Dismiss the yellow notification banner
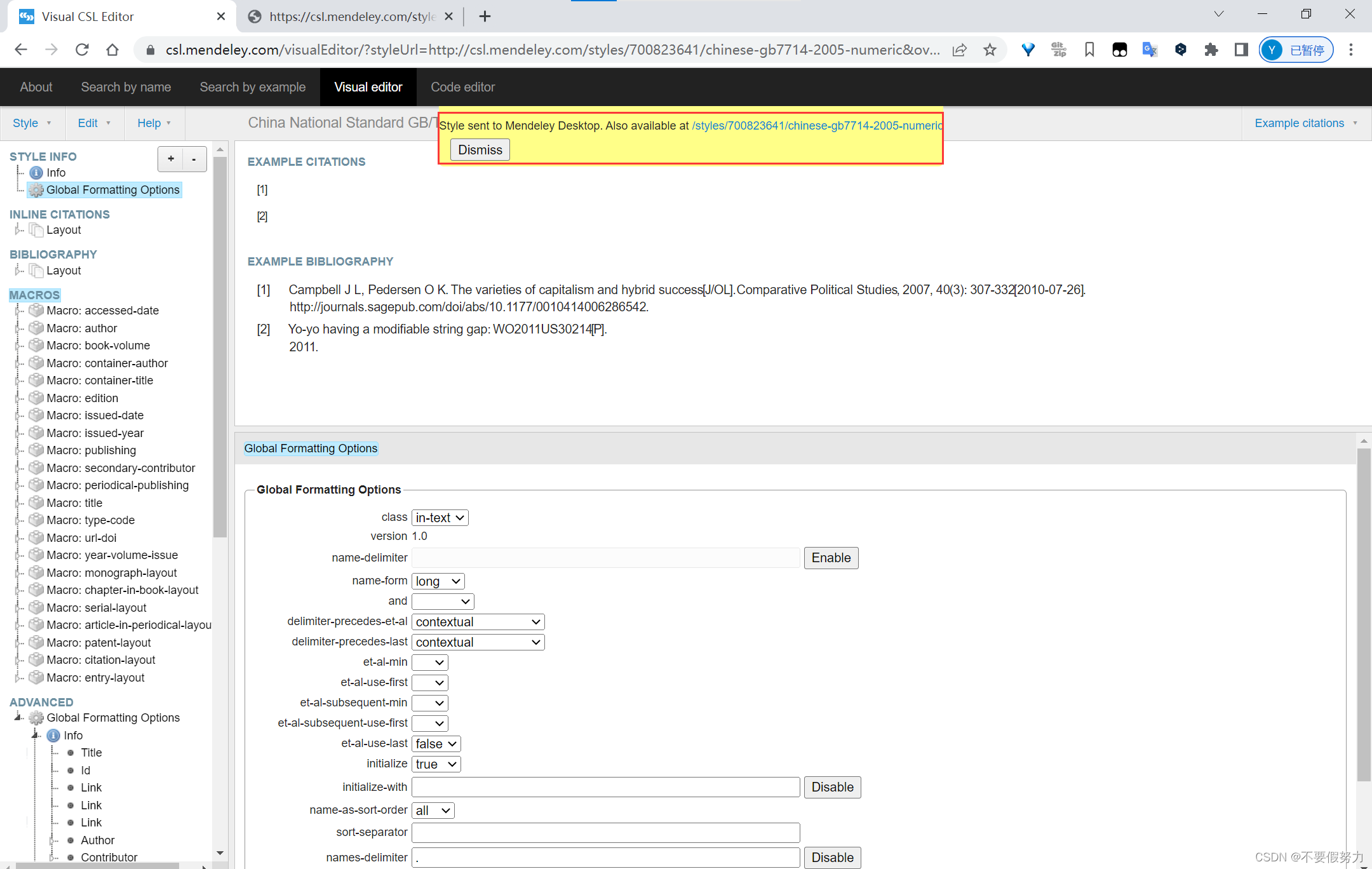This screenshot has height=869, width=1372. click(x=480, y=150)
